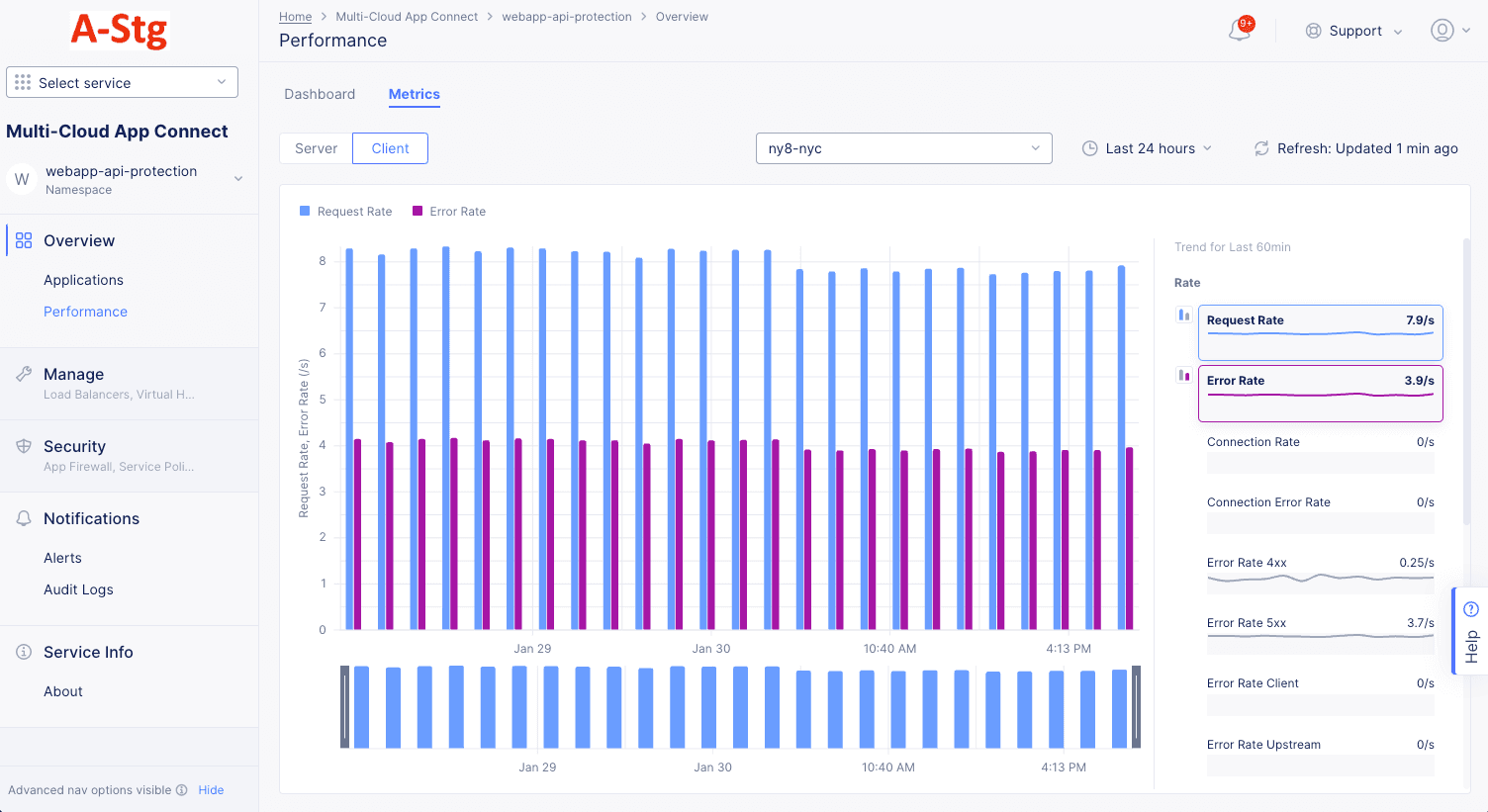Toggle the Error Rate legend item

[x=448, y=211]
